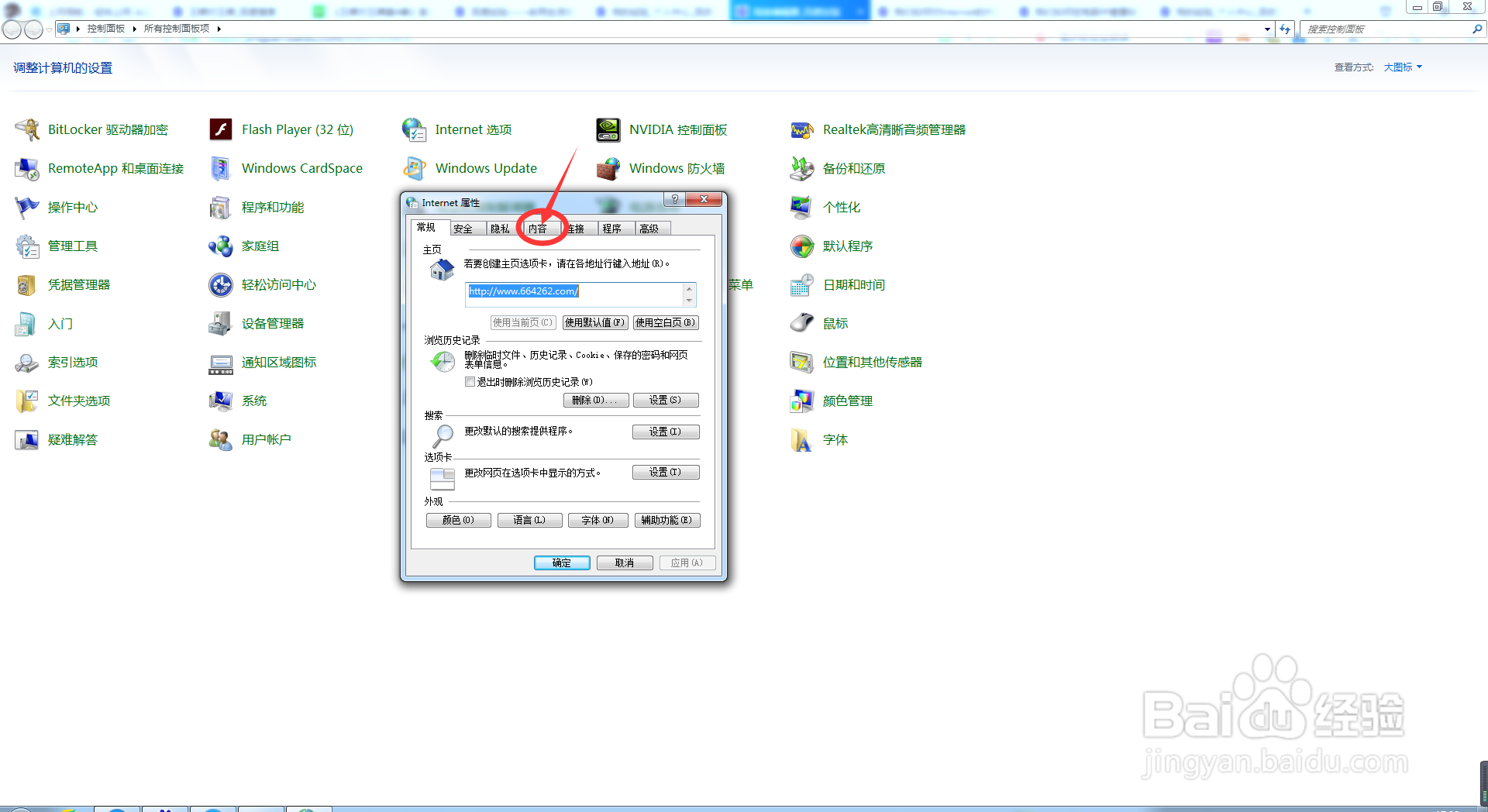Image resolution: width=1488 pixels, height=812 pixels.
Task: Click 使用默认值 button
Action: coord(594,322)
